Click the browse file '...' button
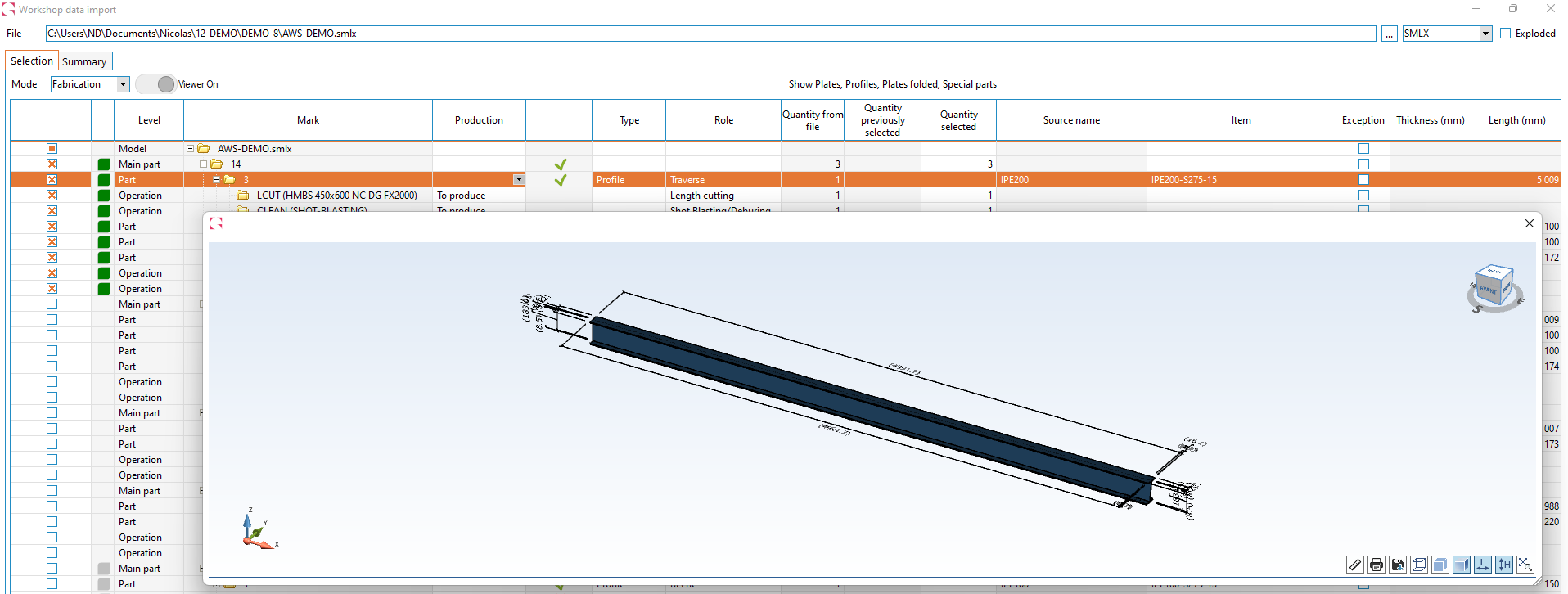Viewport: 1568px width, 594px height. coord(1390,34)
